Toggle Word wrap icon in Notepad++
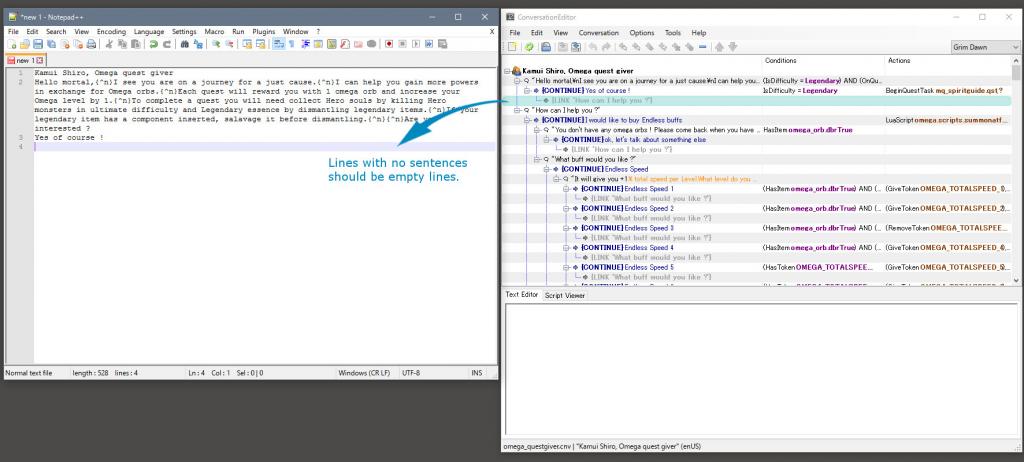The image size is (1024, 462). pos(277,44)
